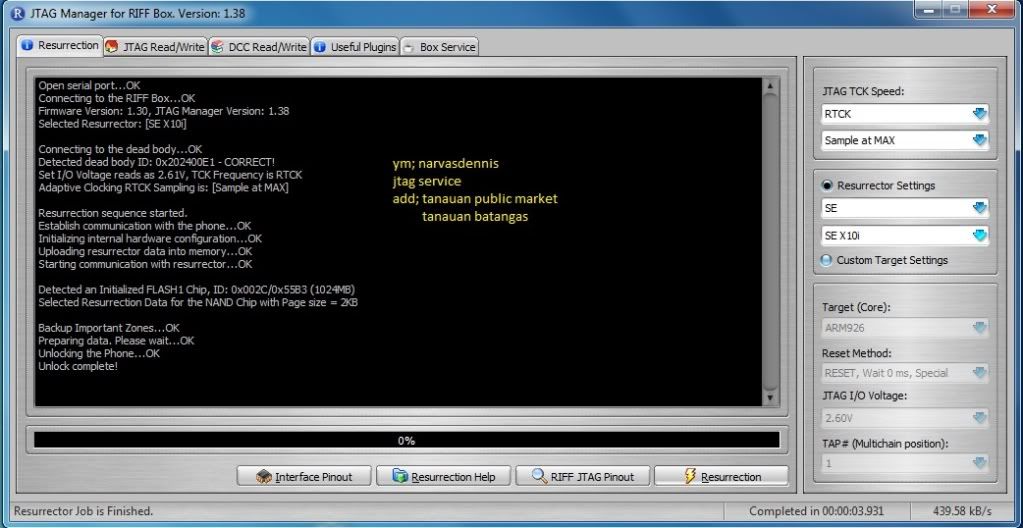
Task: Select Custom Target Settings radio button
Action: click(x=827, y=260)
